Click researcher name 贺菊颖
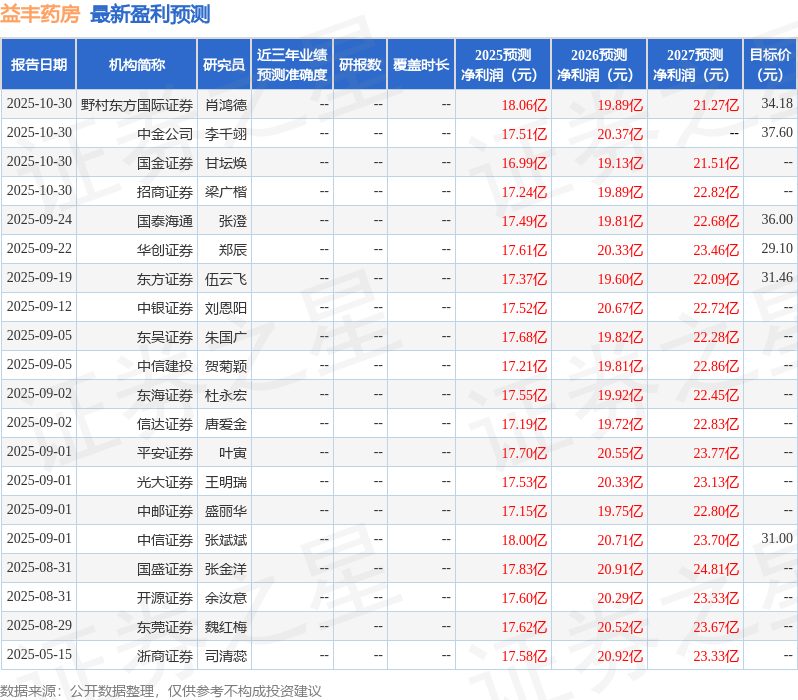 tap(226, 367)
